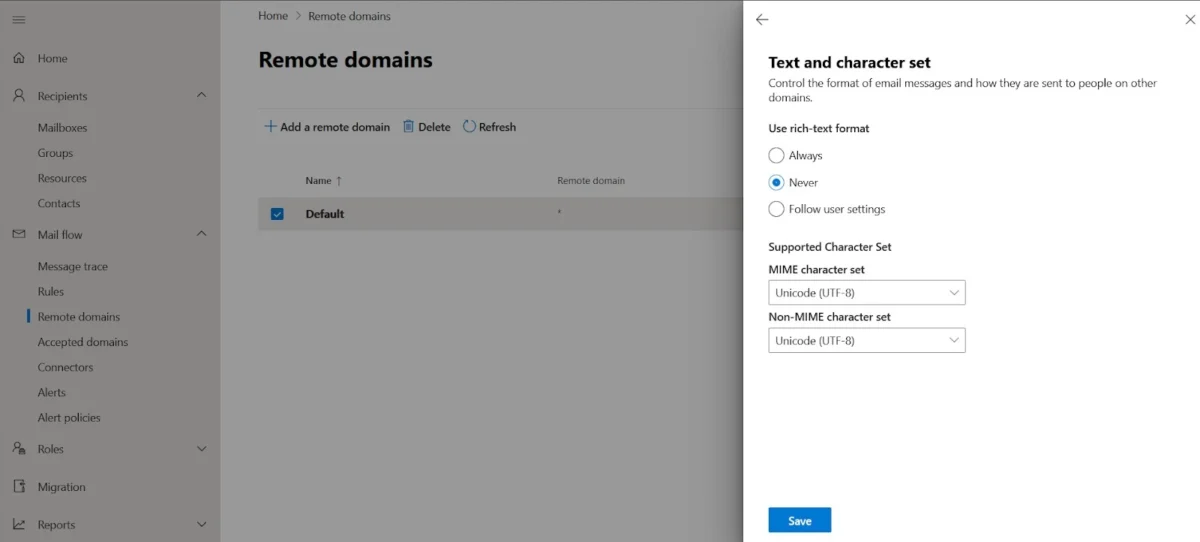
Task: Collapse the Mail flow section chevron
Action: click(201, 234)
